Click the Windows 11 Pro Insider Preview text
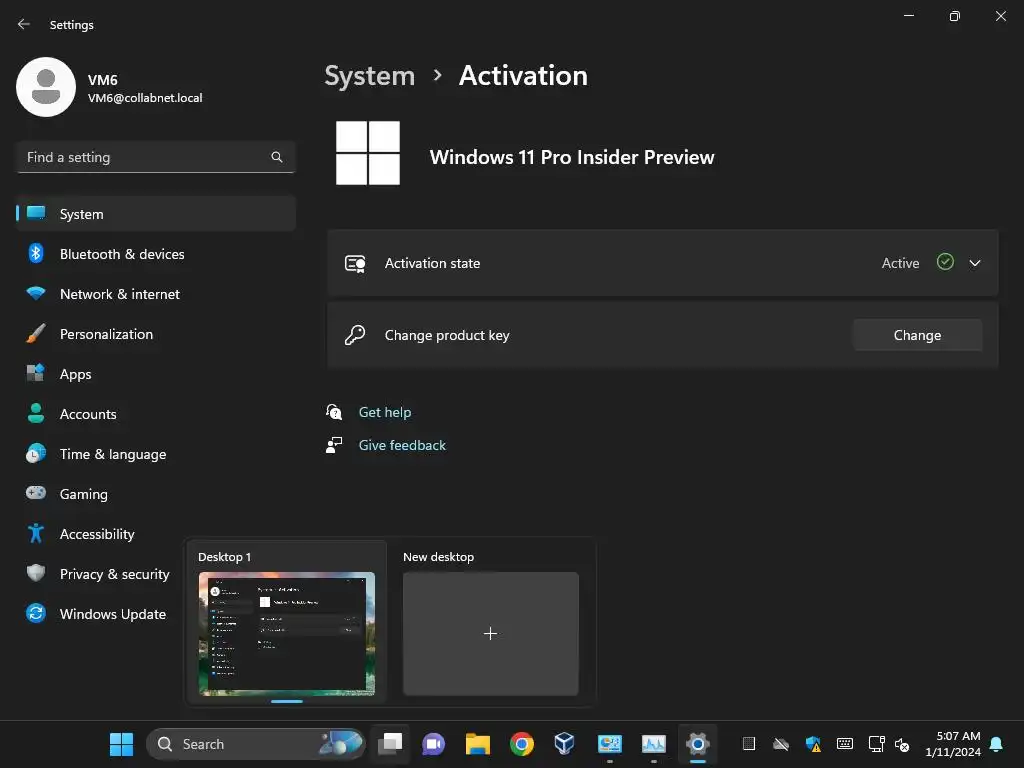The height and width of the screenshot is (768, 1024). (572, 157)
